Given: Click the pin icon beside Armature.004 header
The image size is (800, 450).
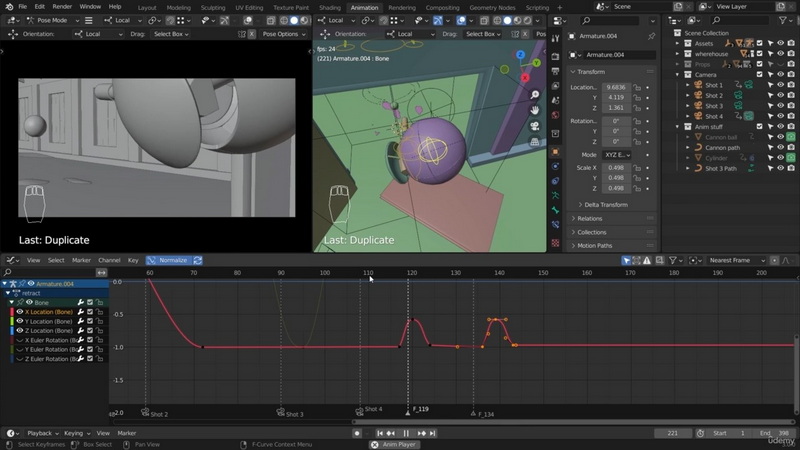Looking at the screenshot, I should pyautogui.click(x=651, y=36).
